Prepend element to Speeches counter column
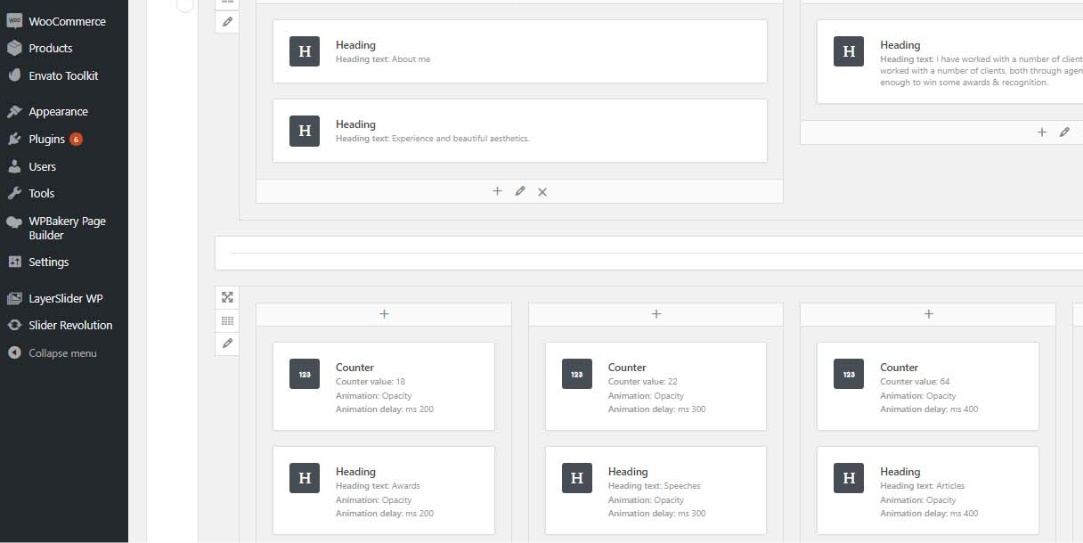The image size is (1083, 543). pyautogui.click(x=656, y=314)
